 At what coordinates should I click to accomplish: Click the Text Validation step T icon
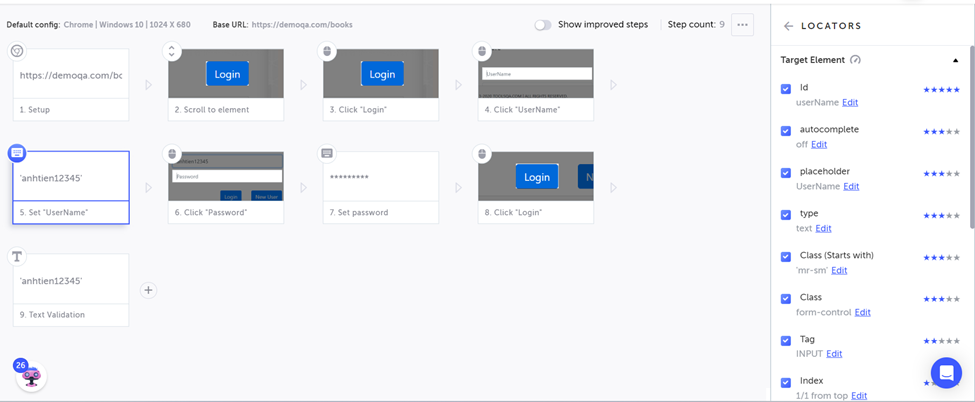point(17,257)
